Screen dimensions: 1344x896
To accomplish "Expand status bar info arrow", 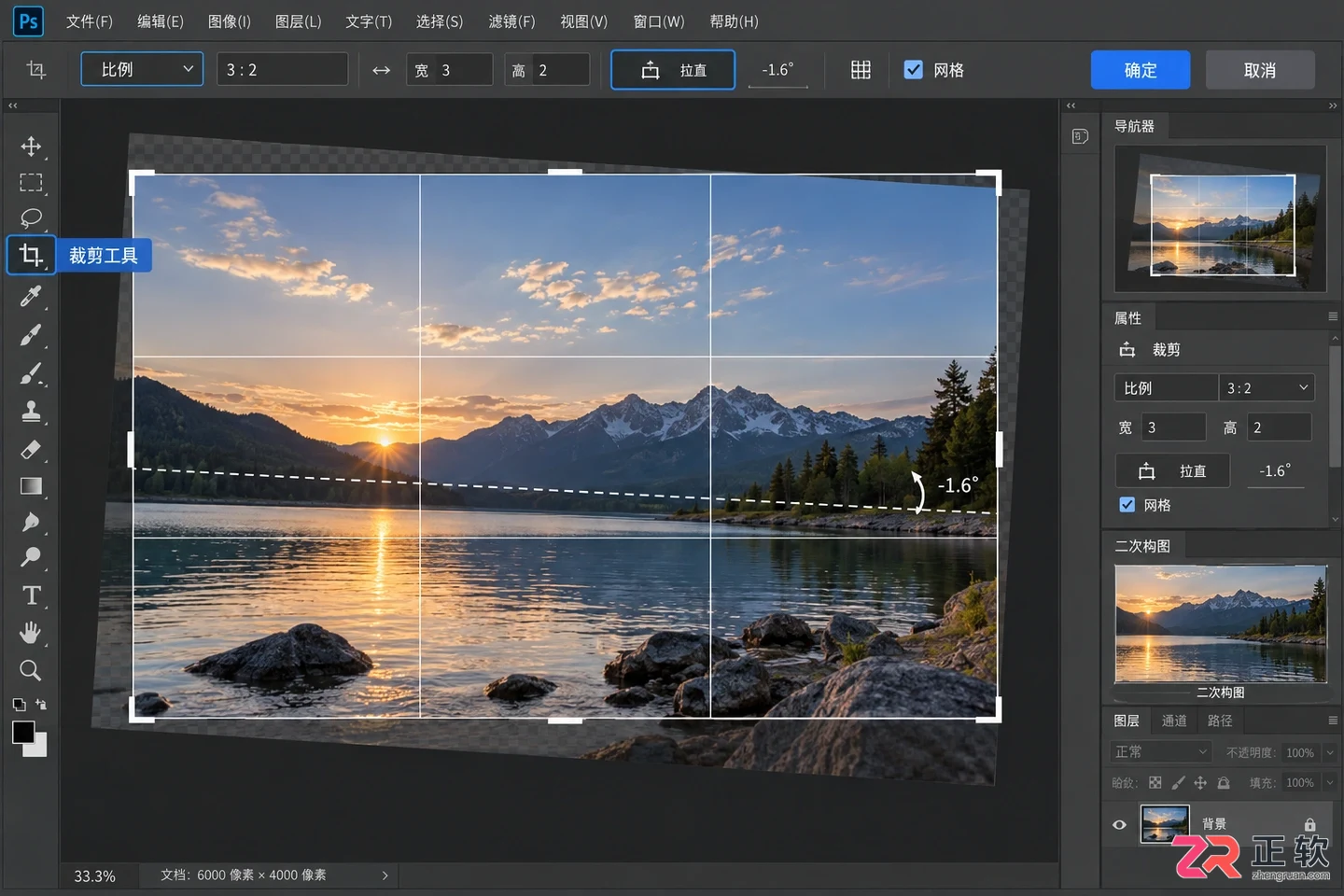I will [x=385, y=875].
